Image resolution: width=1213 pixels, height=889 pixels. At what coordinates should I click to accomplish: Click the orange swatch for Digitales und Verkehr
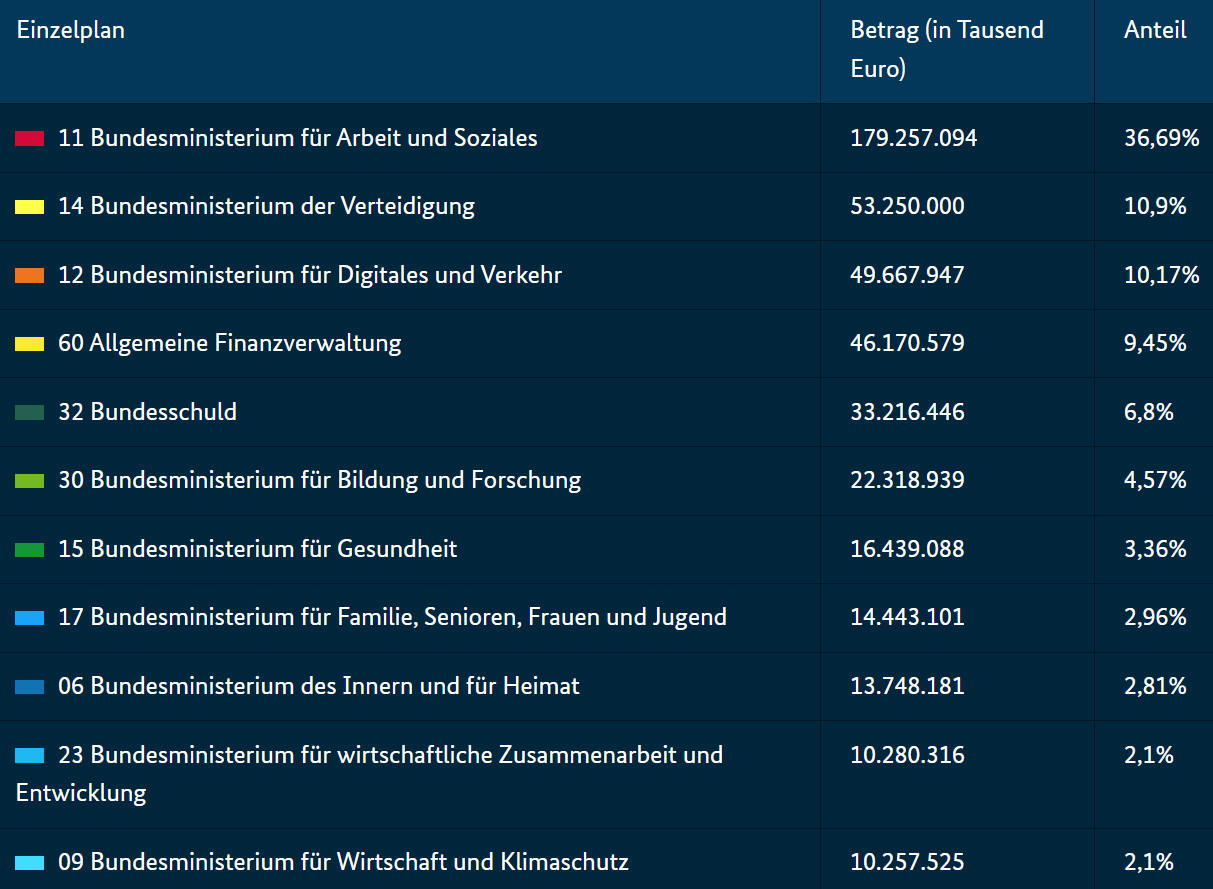30,276
